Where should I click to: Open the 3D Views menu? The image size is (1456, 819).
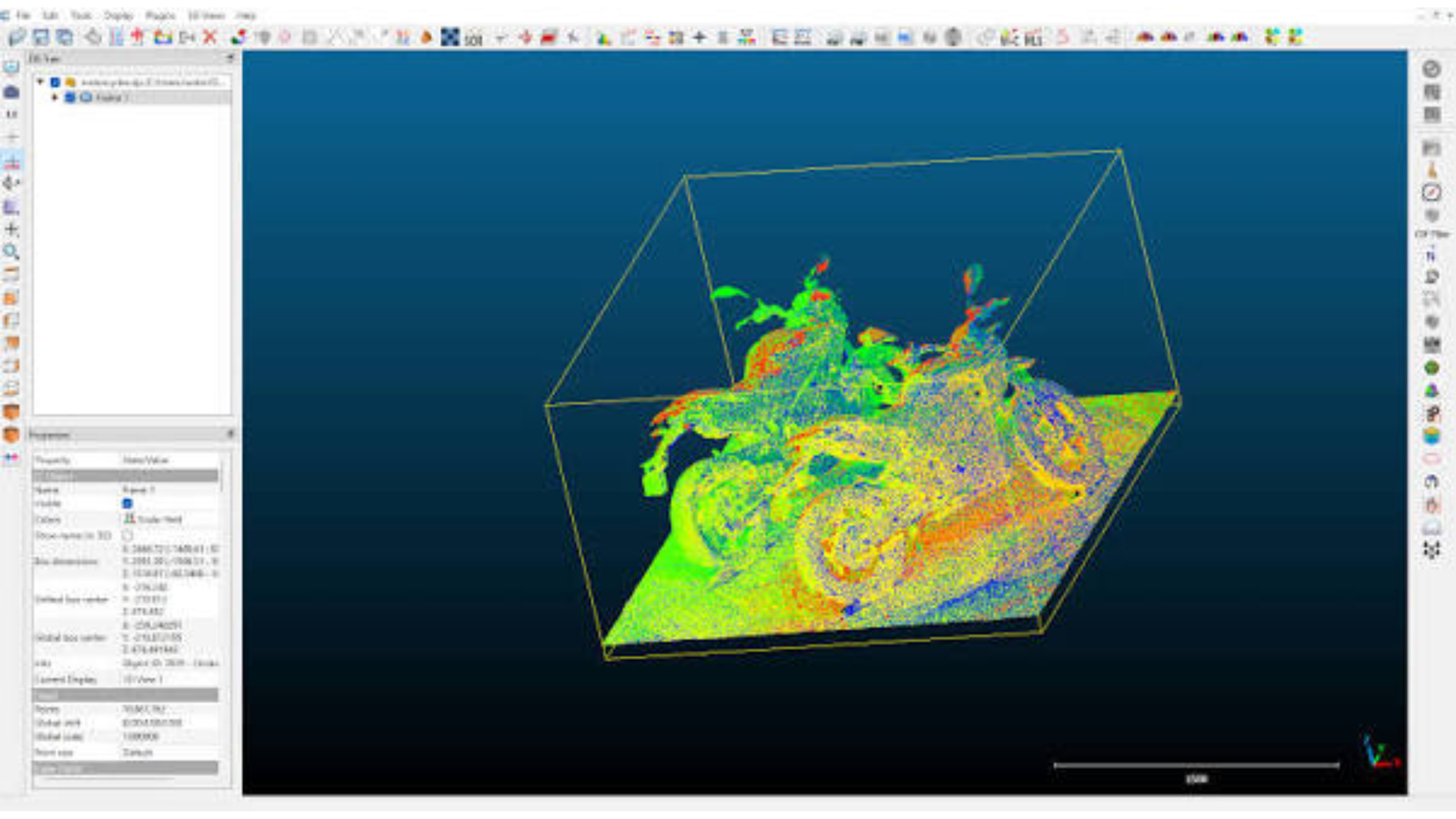[206, 15]
